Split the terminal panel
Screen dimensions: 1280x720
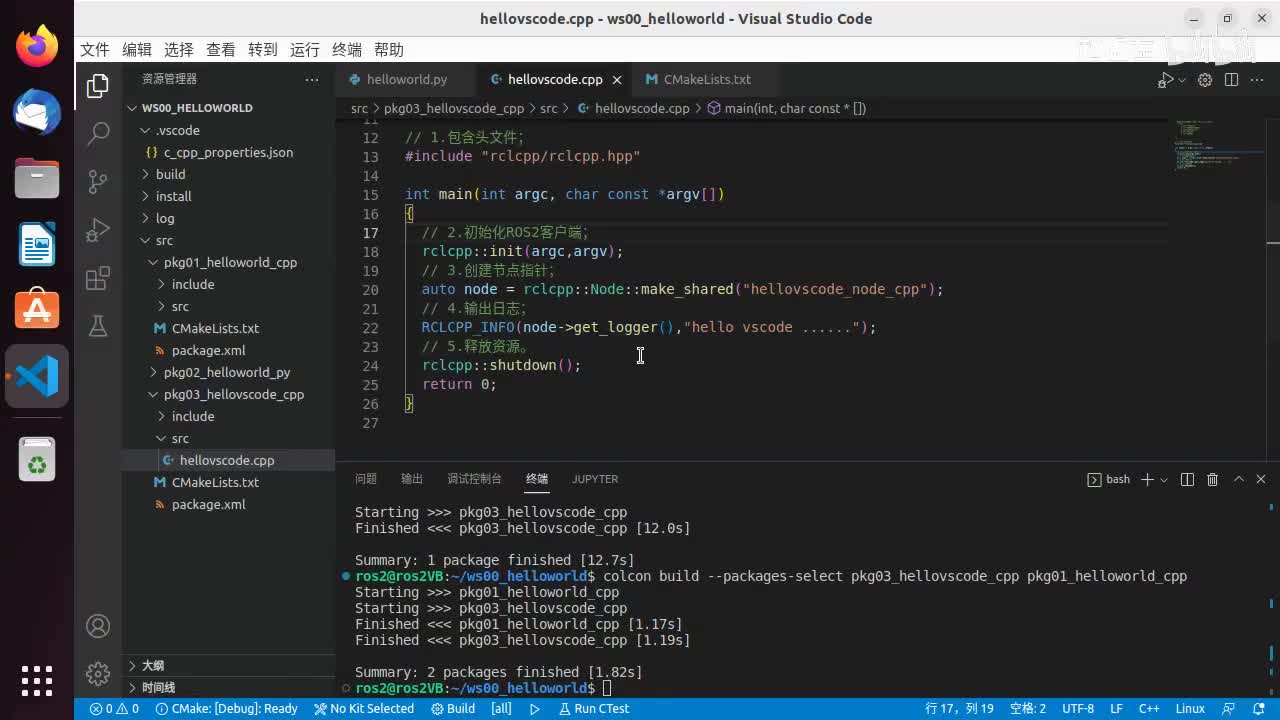pyautogui.click(x=1187, y=479)
